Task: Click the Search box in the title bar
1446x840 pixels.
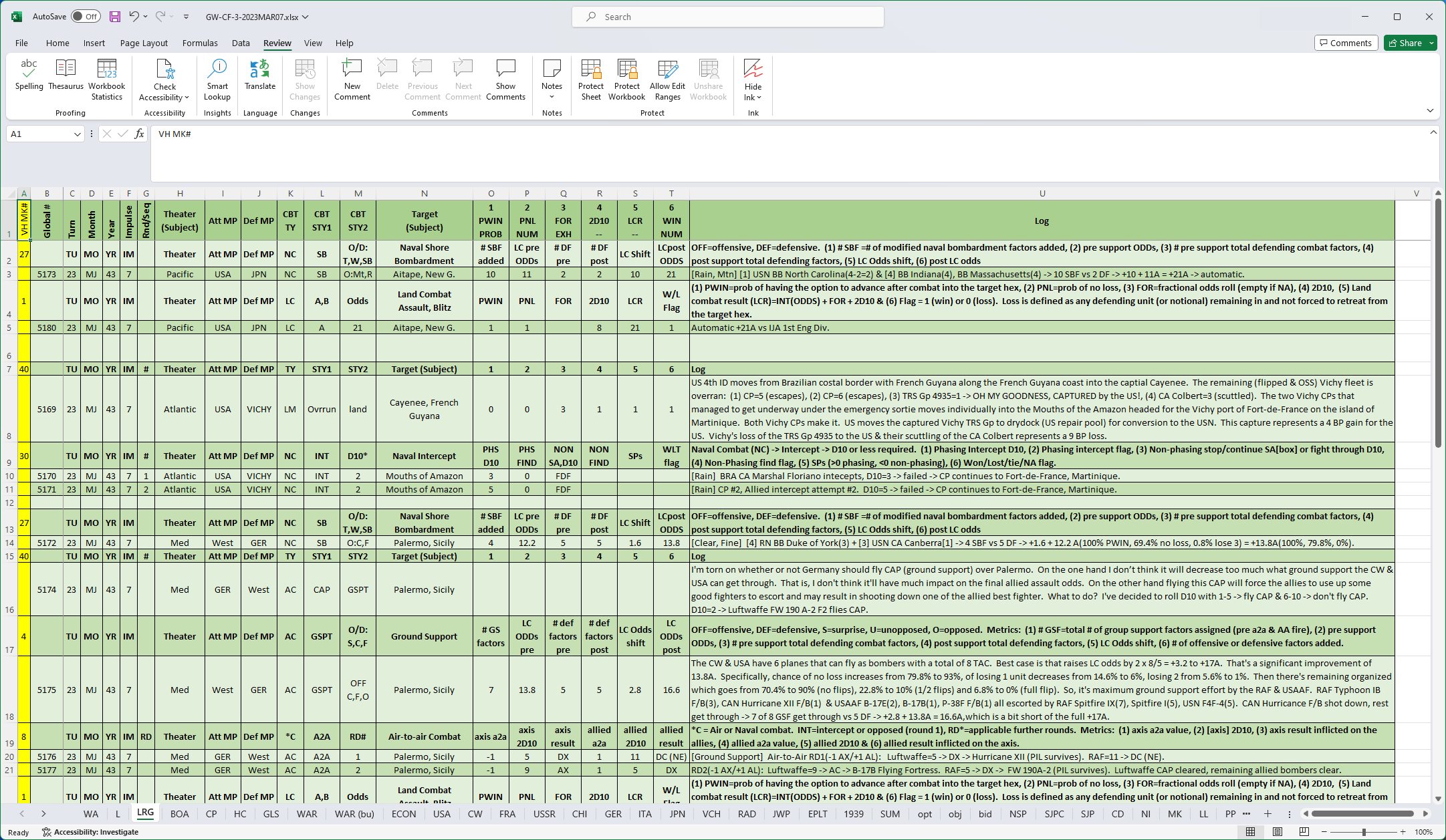Action: [x=727, y=17]
